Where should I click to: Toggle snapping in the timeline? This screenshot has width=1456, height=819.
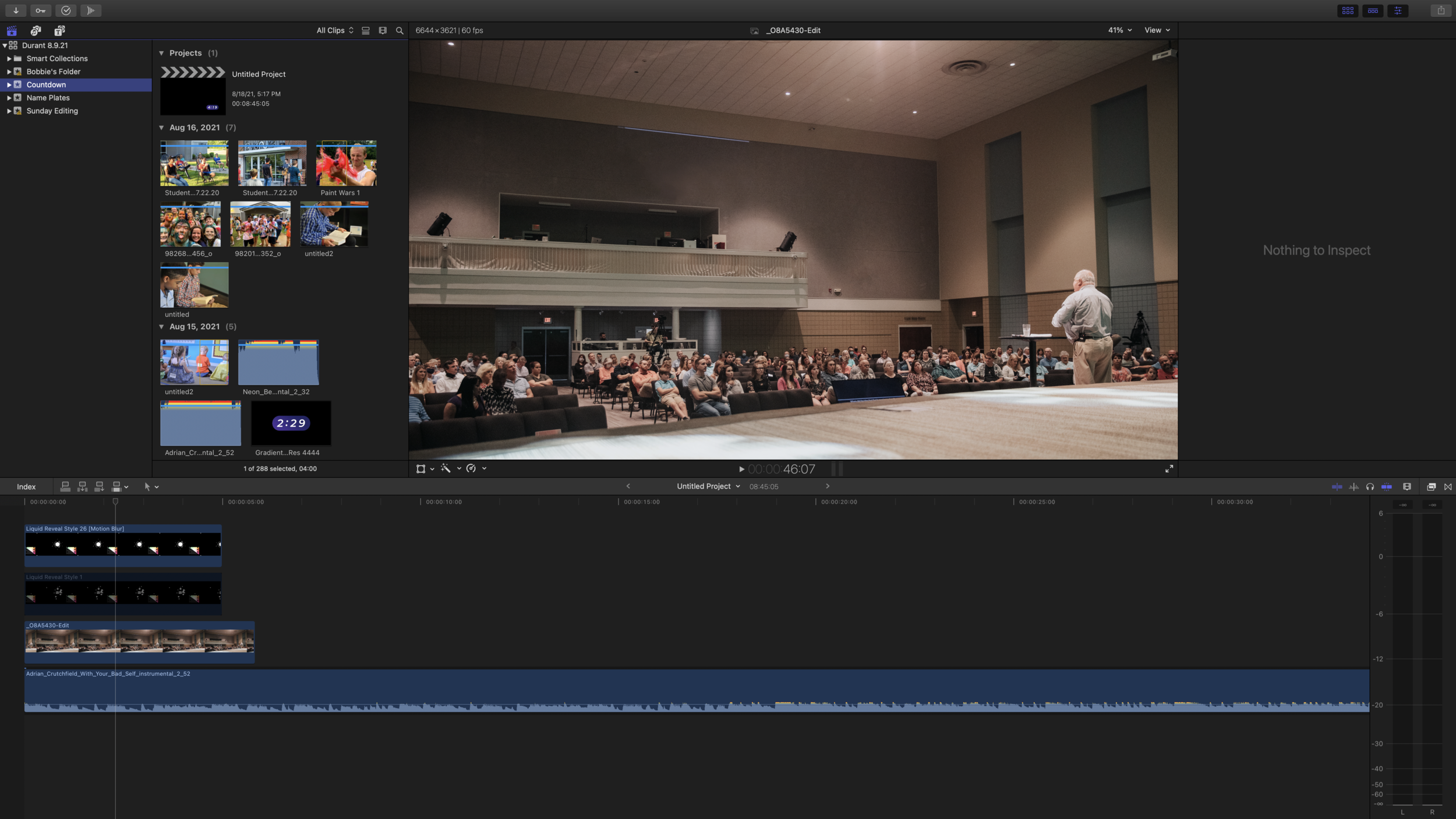coord(1387,486)
